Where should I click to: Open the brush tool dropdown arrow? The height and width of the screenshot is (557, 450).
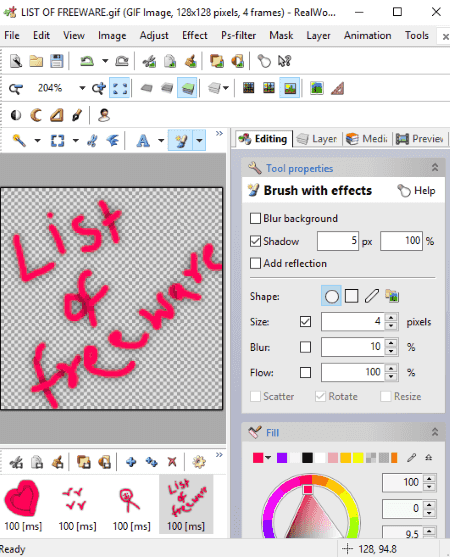pos(199,141)
